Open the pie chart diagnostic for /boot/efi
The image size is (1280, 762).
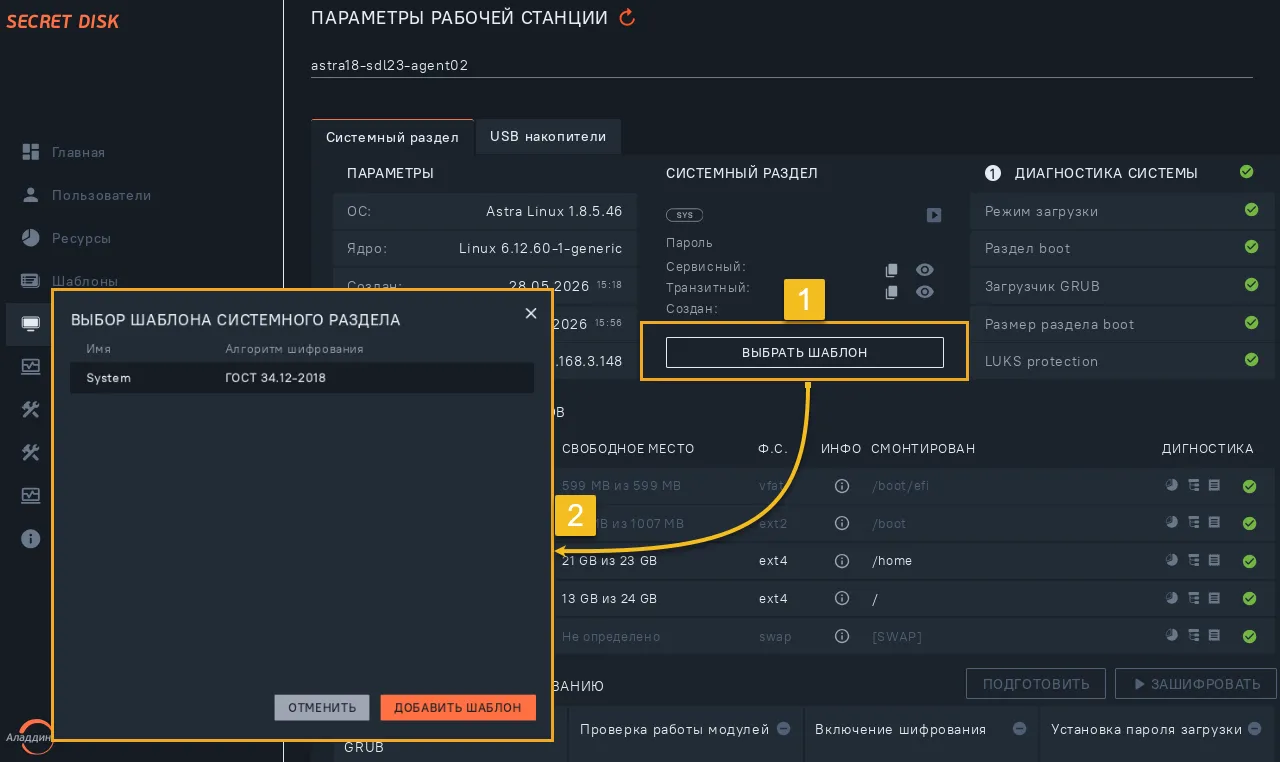tap(1172, 485)
